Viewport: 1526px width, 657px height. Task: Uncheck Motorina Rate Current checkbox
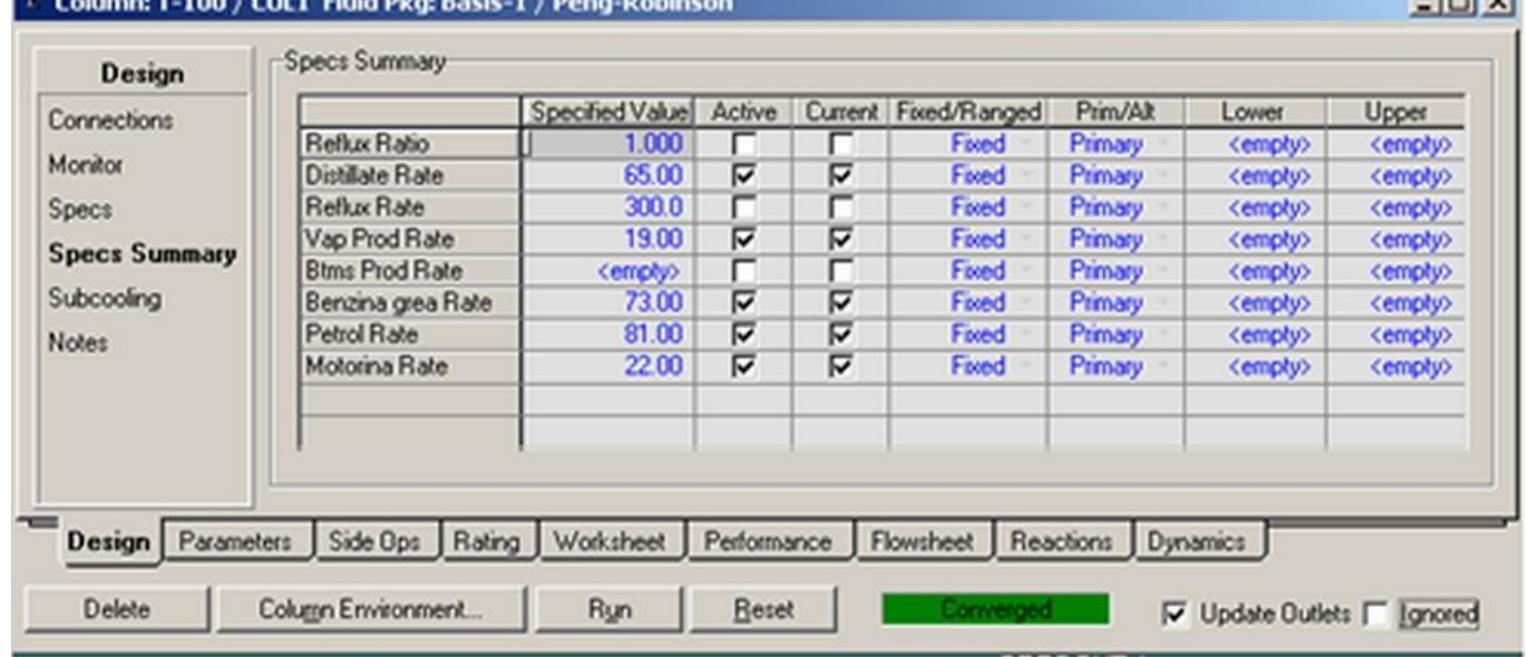tap(840, 367)
